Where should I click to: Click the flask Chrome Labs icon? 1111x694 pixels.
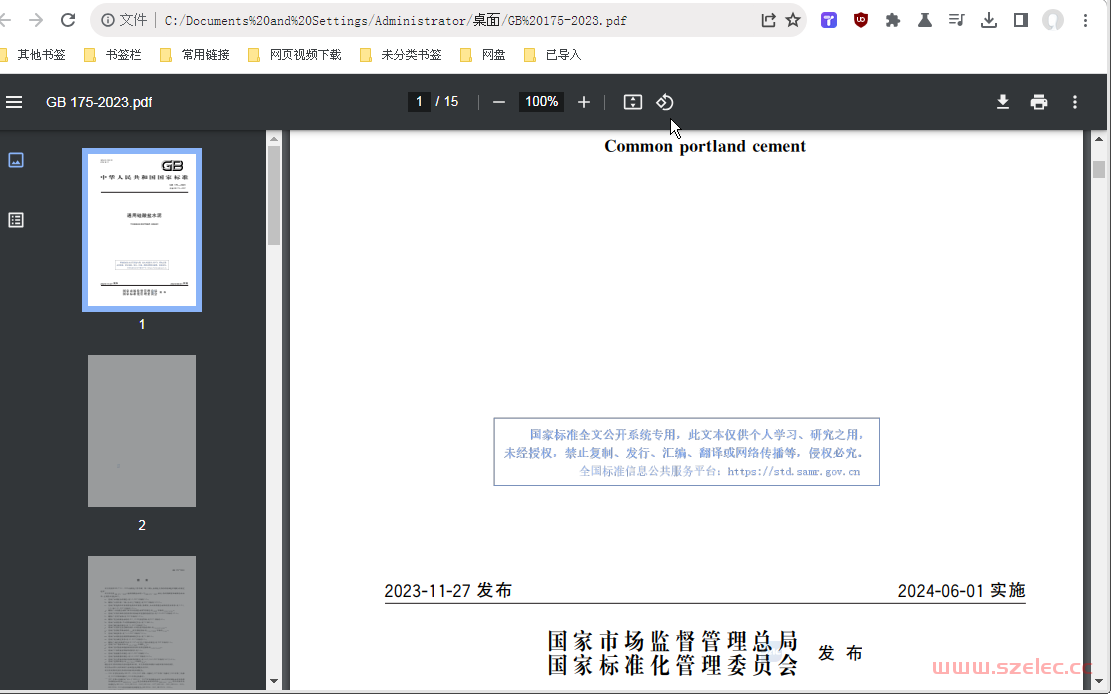[x=925, y=21]
